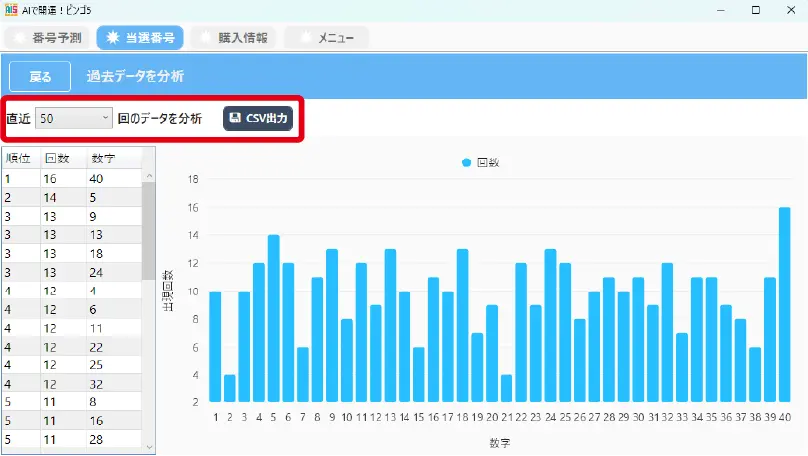This screenshot has width=808, height=456.
Task: Click the star icon on 番号予測 tab
Action: point(19,37)
